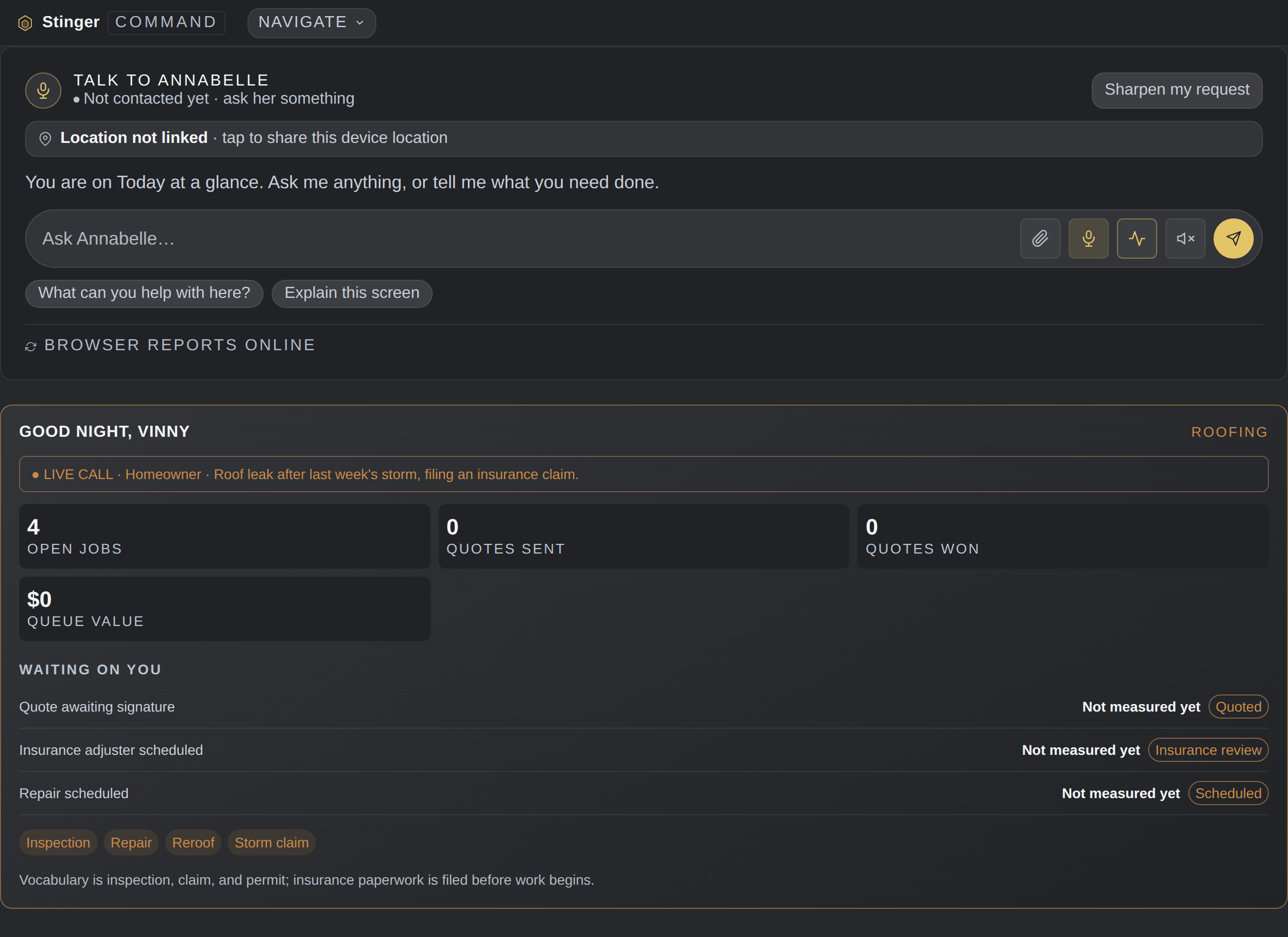
Task: Toggle the muted speaker button
Action: coord(1185,239)
